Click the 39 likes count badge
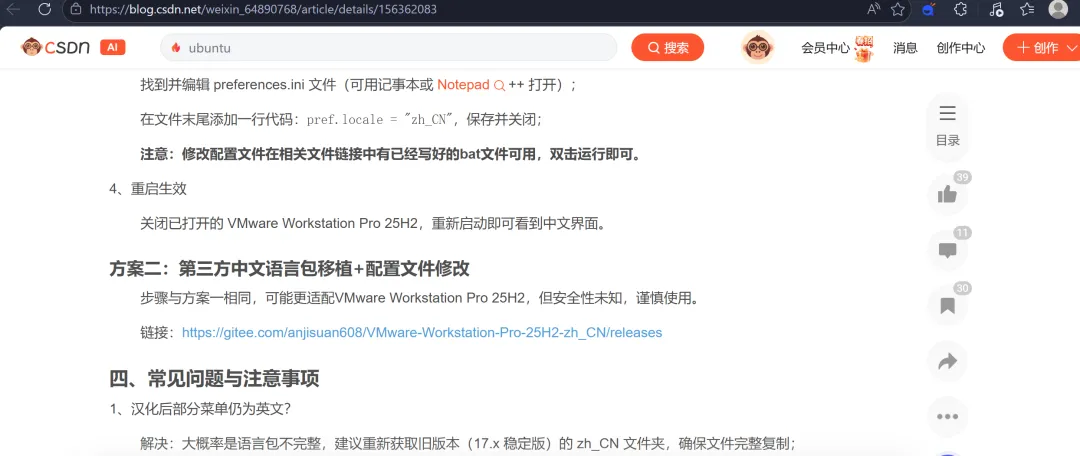The height and width of the screenshot is (456, 1080). click(x=963, y=178)
